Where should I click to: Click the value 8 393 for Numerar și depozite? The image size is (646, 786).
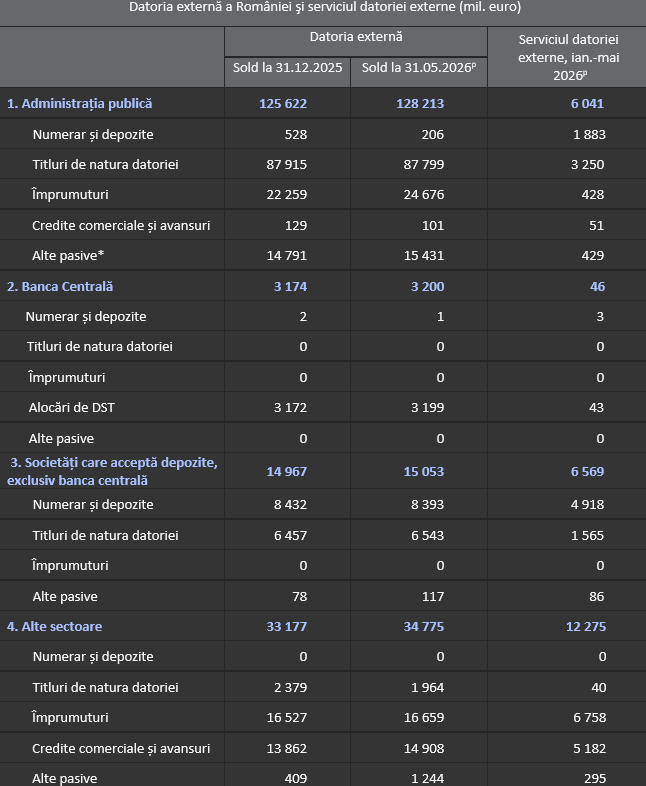427,504
